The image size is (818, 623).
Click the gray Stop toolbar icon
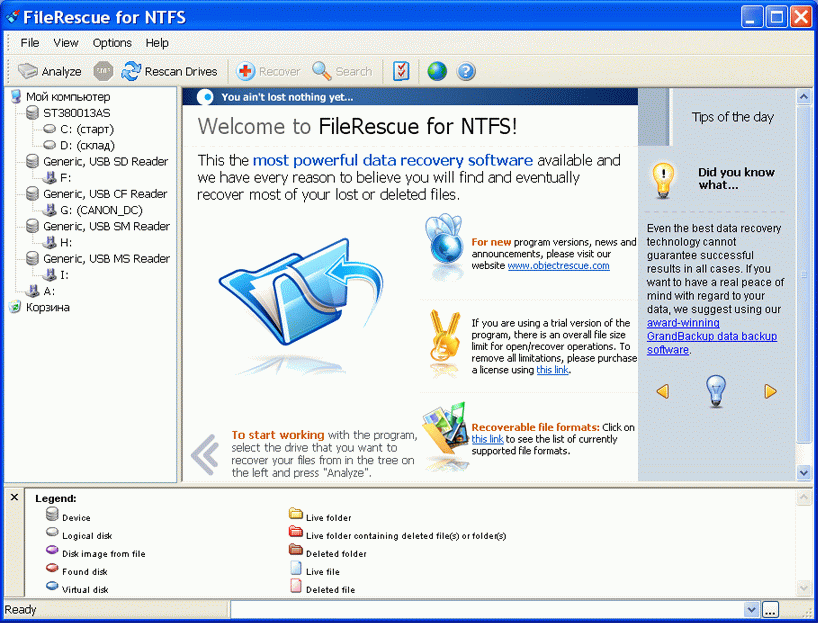pos(103,71)
